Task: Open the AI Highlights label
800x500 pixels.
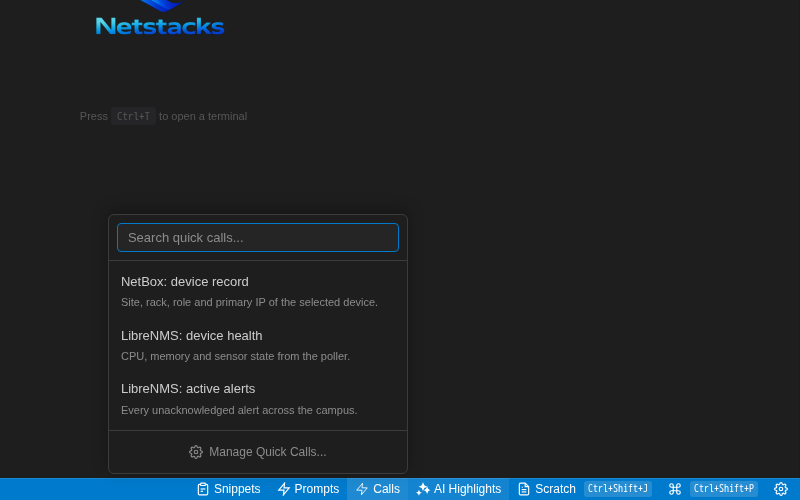Action: pyautogui.click(x=467, y=489)
